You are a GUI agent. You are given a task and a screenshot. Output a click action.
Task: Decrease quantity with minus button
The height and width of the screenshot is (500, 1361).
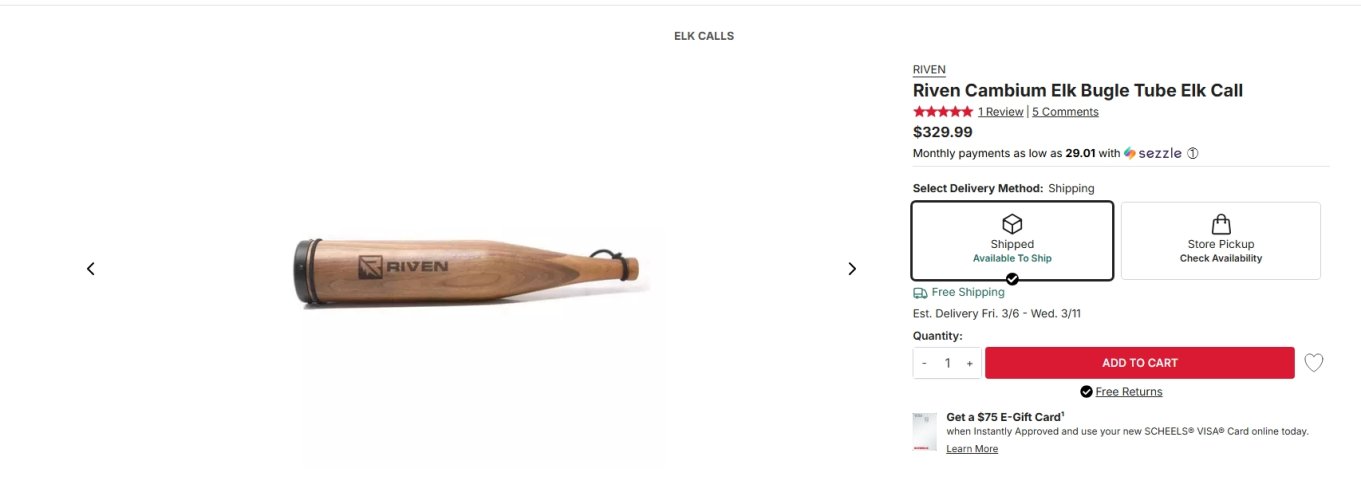coord(925,363)
